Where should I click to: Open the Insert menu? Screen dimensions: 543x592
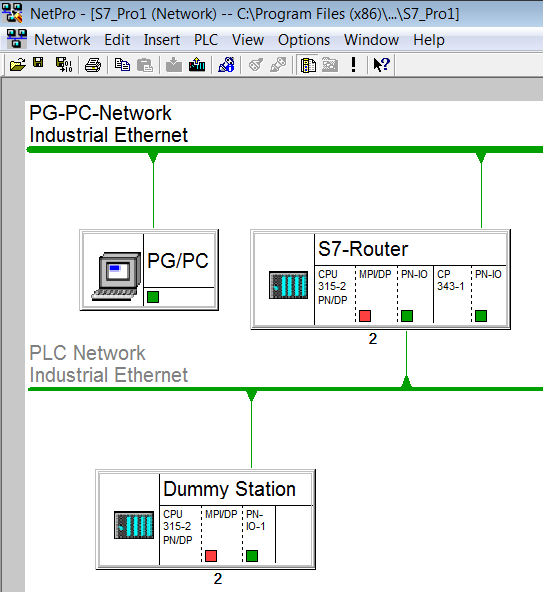(x=162, y=40)
